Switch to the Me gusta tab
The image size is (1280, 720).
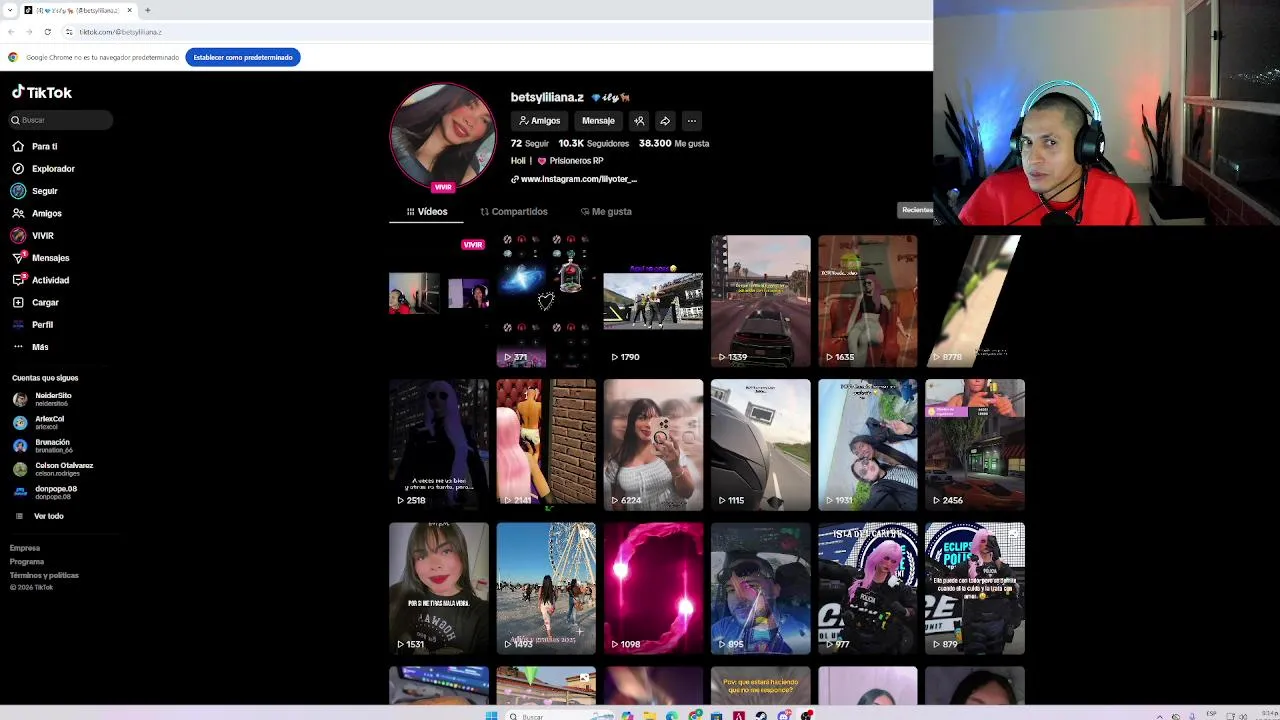click(606, 212)
